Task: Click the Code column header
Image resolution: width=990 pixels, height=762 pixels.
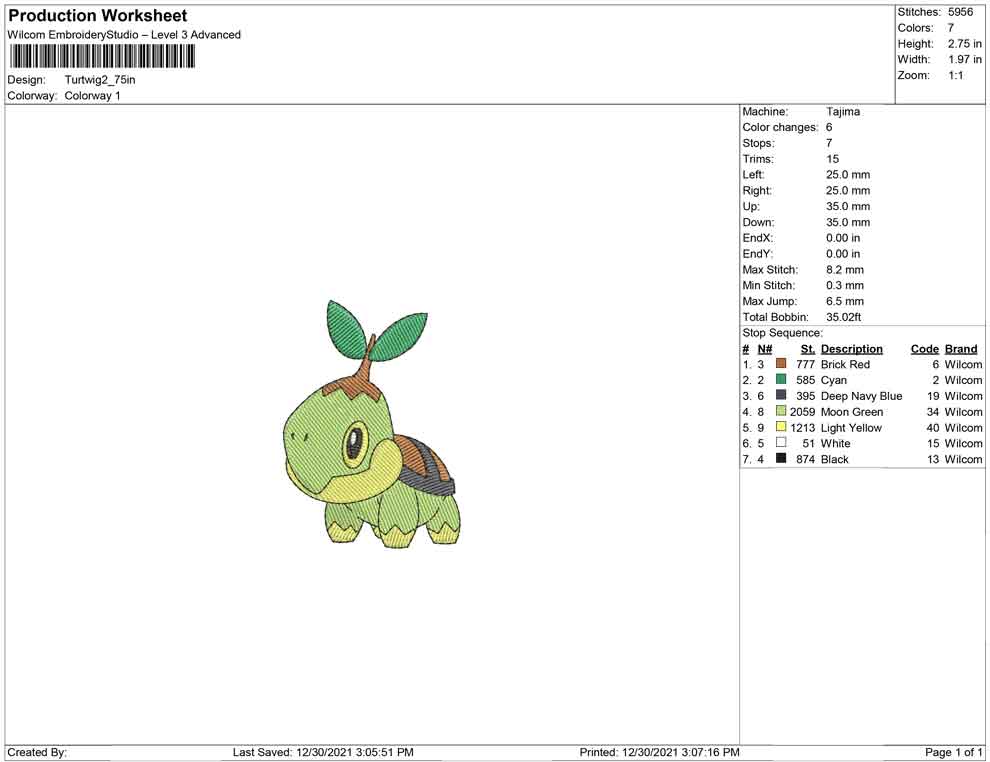Action: click(925, 349)
